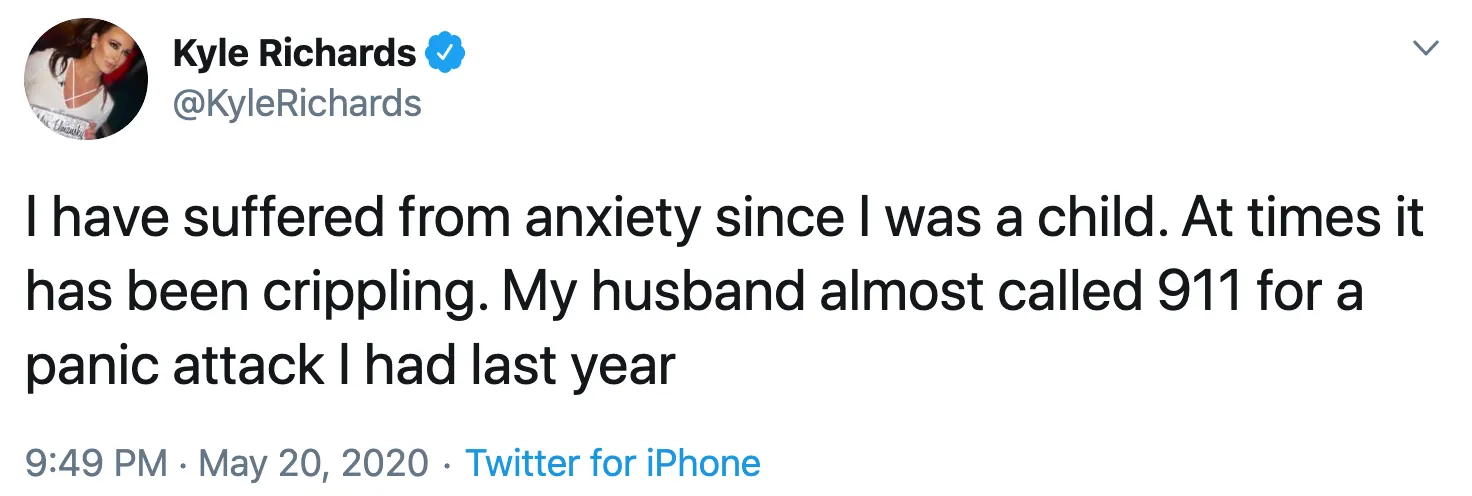The image size is (1472, 496).
Task: Click the words 'last year' ending the tweet
Action: pyautogui.click(x=573, y=367)
